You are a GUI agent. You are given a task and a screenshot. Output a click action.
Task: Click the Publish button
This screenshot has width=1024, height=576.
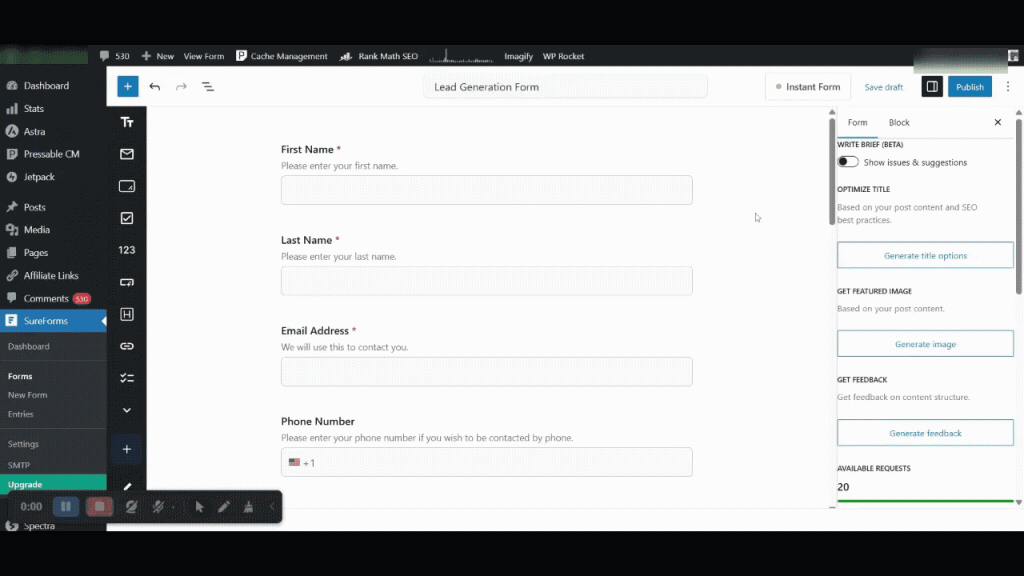tap(969, 87)
